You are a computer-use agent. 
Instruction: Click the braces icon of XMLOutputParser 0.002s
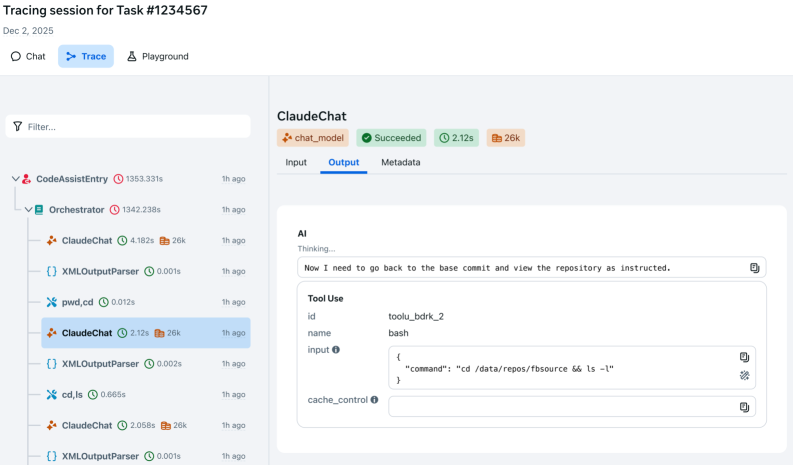52,364
